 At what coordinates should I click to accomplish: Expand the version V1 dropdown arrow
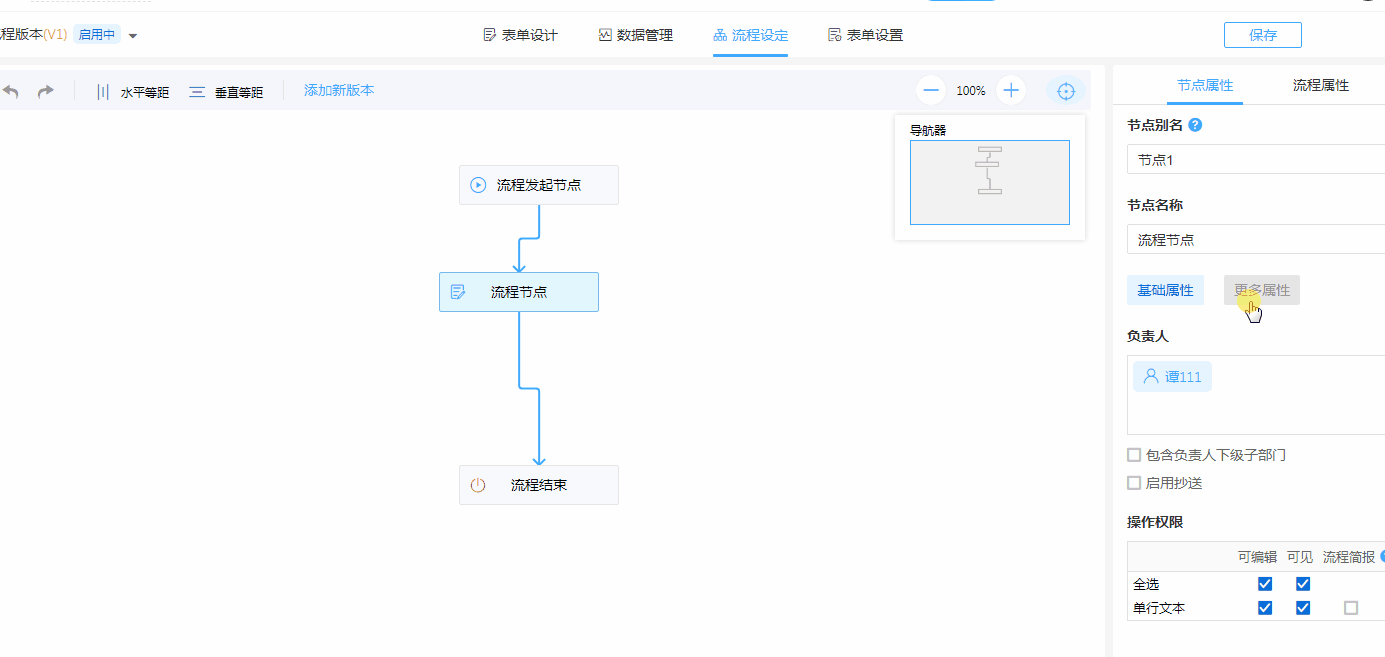pyautogui.click(x=133, y=36)
